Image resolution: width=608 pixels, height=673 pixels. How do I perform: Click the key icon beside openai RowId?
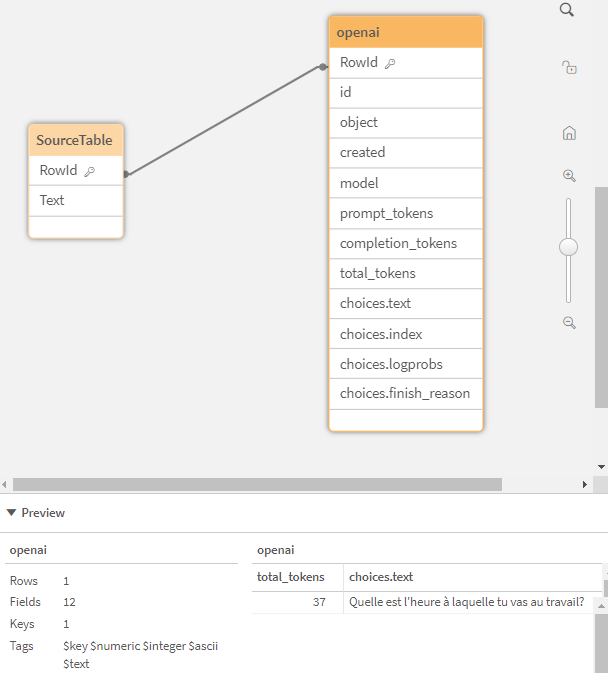point(390,63)
